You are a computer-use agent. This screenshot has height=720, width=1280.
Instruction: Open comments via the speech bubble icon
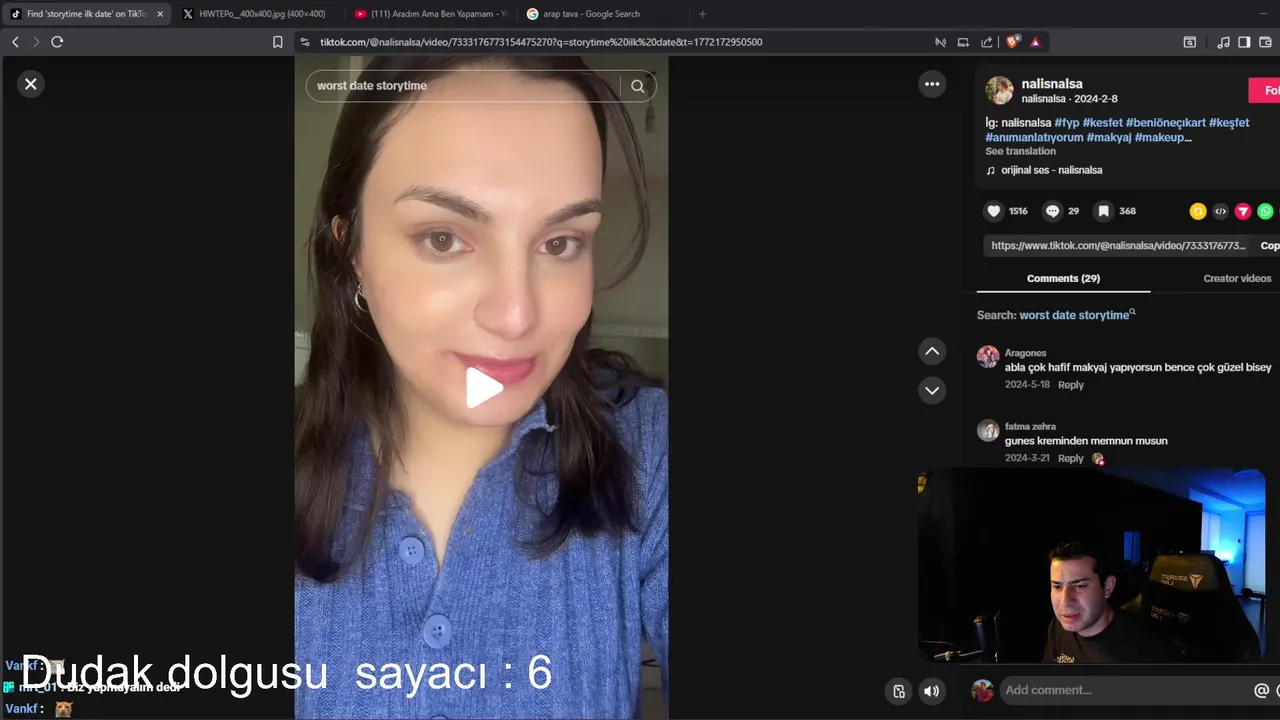[x=1052, y=211]
